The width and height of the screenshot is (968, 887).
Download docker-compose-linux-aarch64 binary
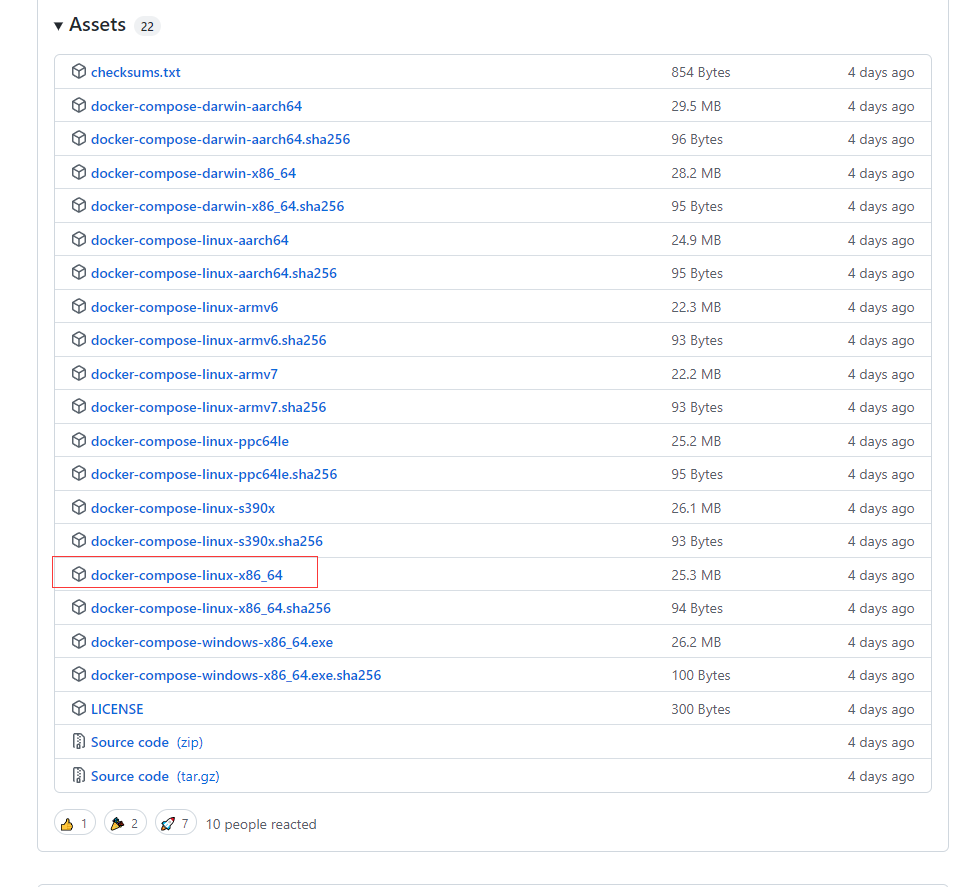[x=190, y=240]
